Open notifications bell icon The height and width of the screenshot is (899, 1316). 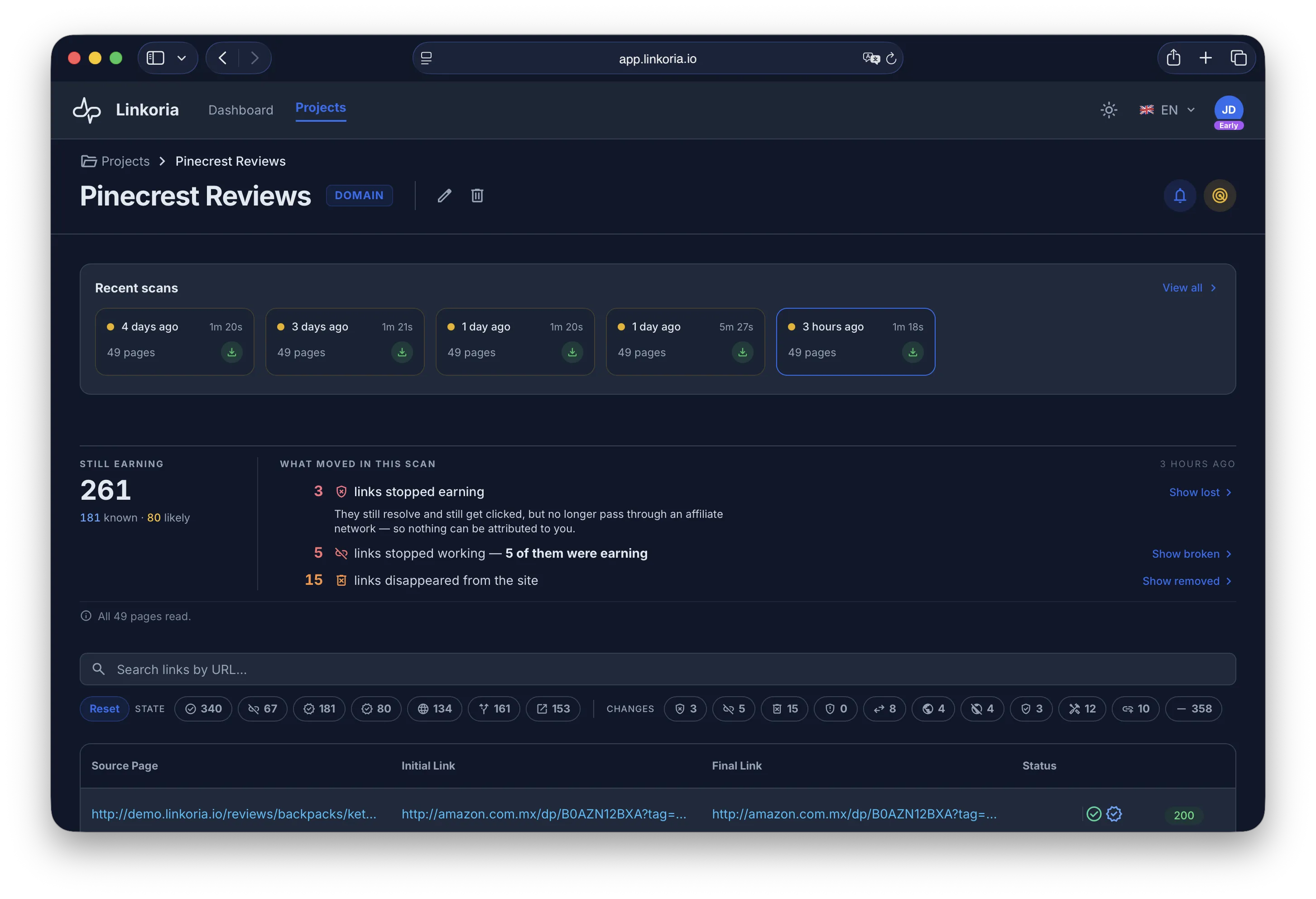pos(1180,195)
